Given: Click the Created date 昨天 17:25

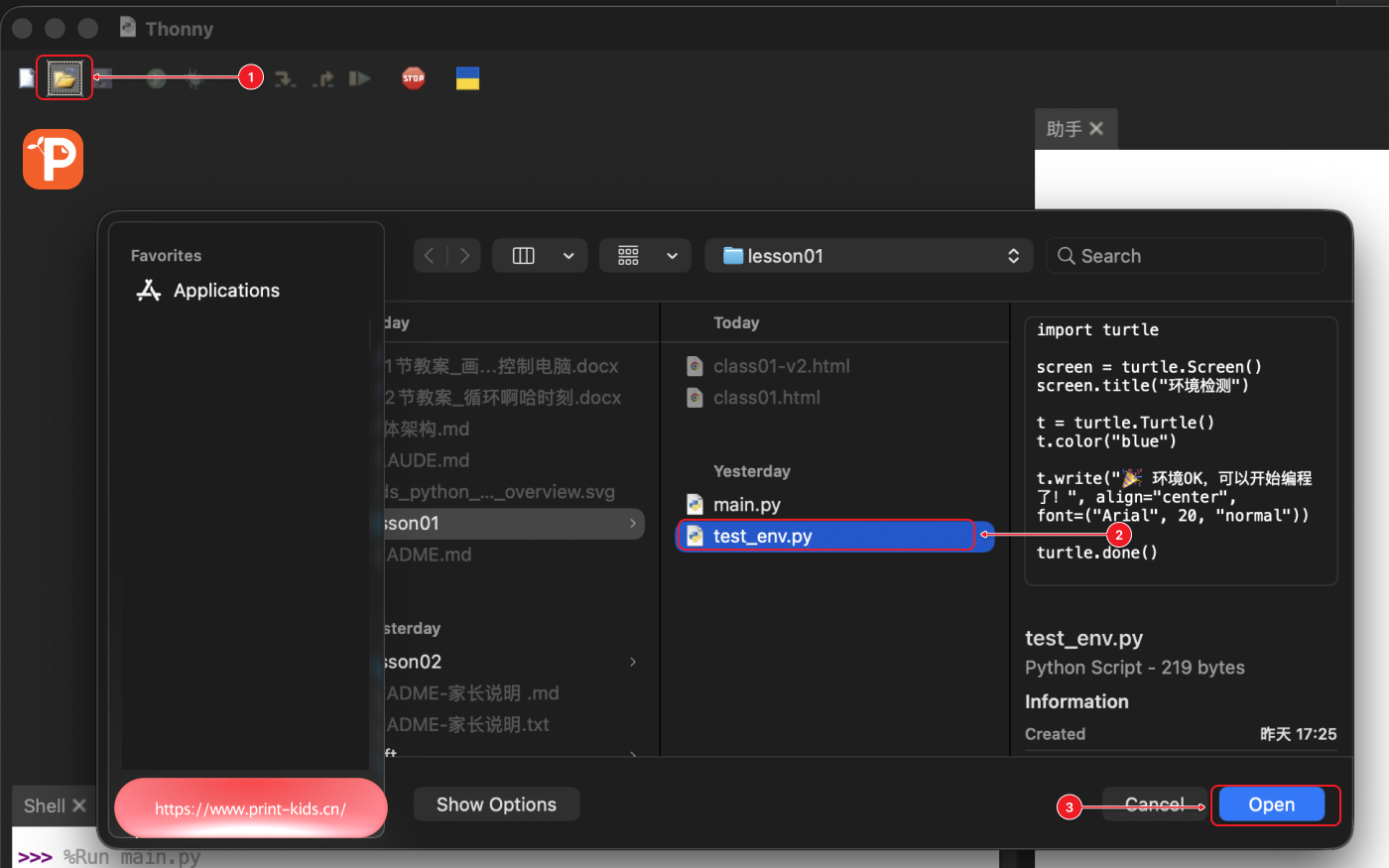Looking at the screenshot, I should [x=1298, y=734].
